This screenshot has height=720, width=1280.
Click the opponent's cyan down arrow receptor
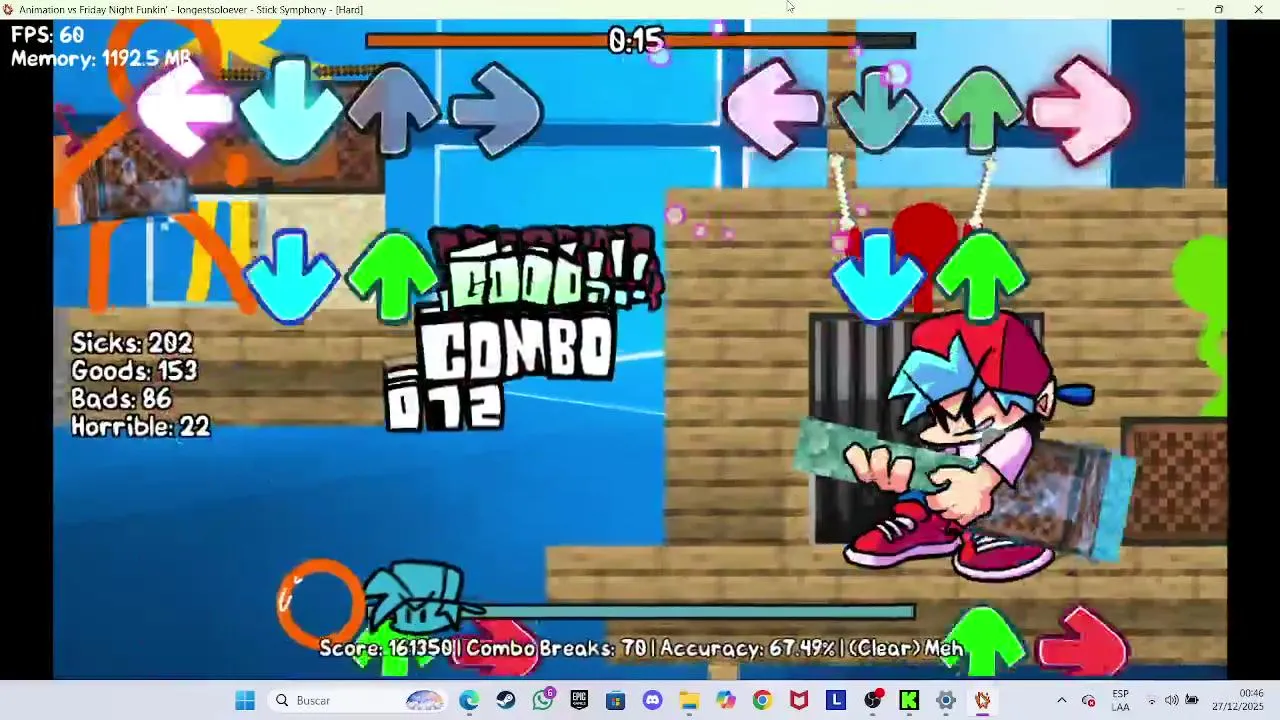pos(291,110)
